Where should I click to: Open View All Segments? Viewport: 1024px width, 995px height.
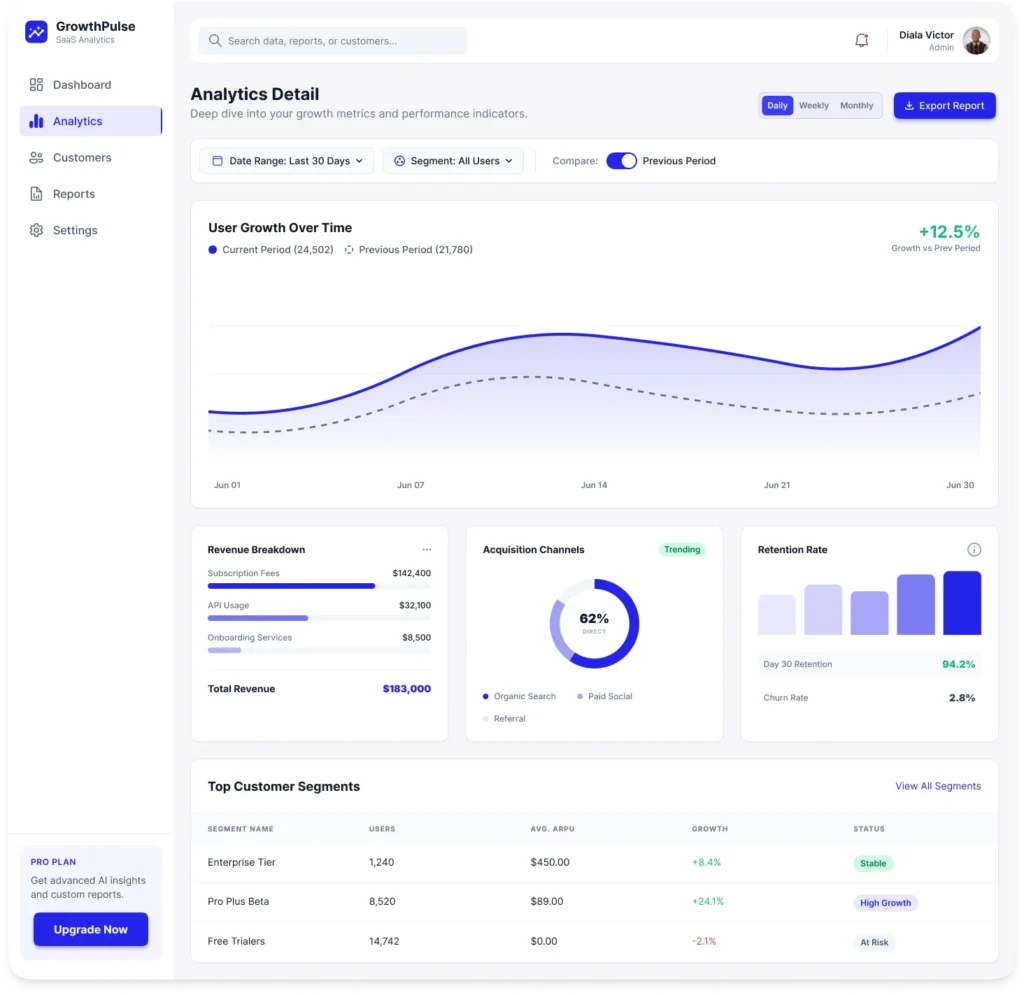pyautogui.click(x=938, y=786)
